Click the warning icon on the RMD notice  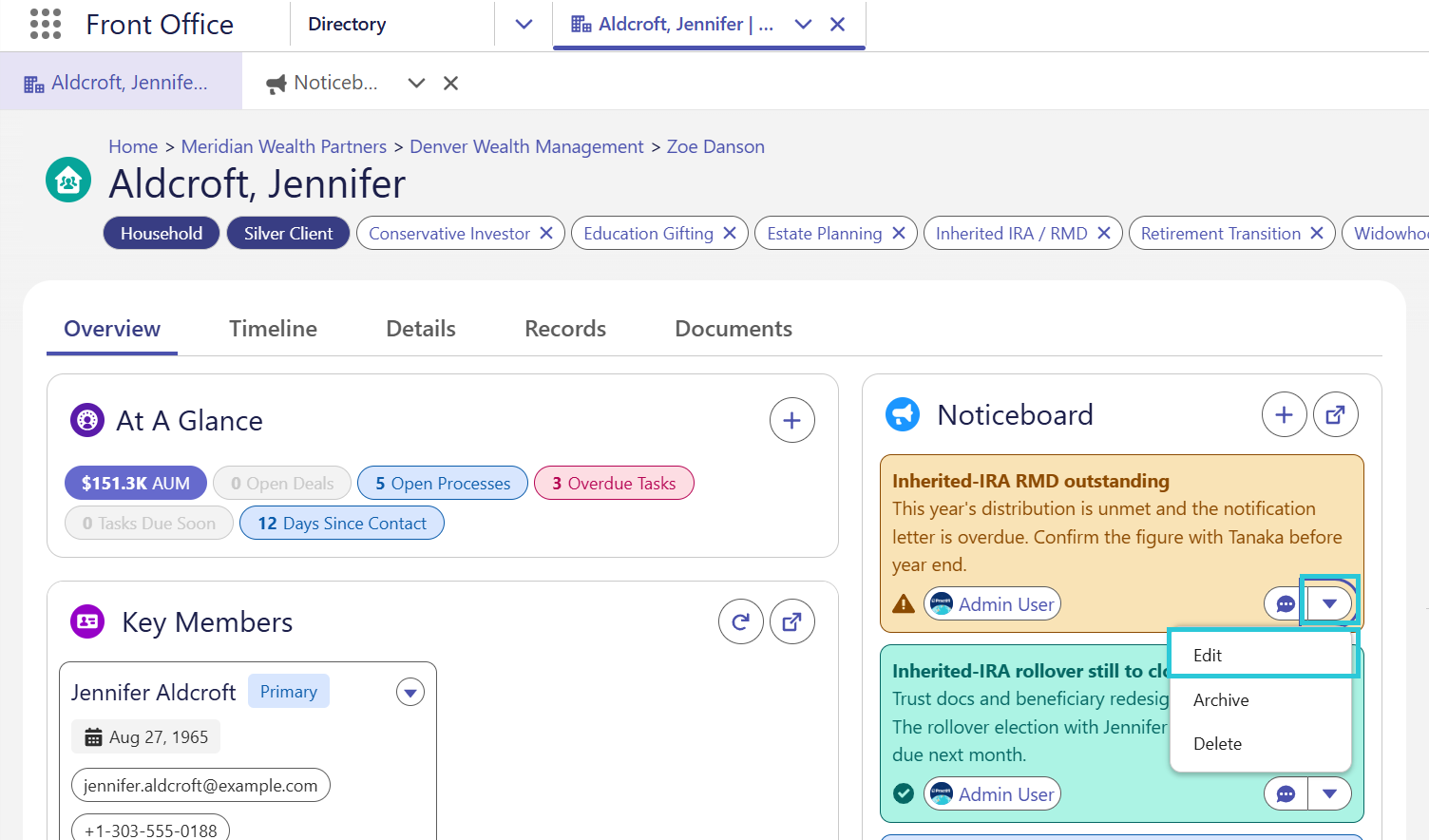click(x=904, y=604)
